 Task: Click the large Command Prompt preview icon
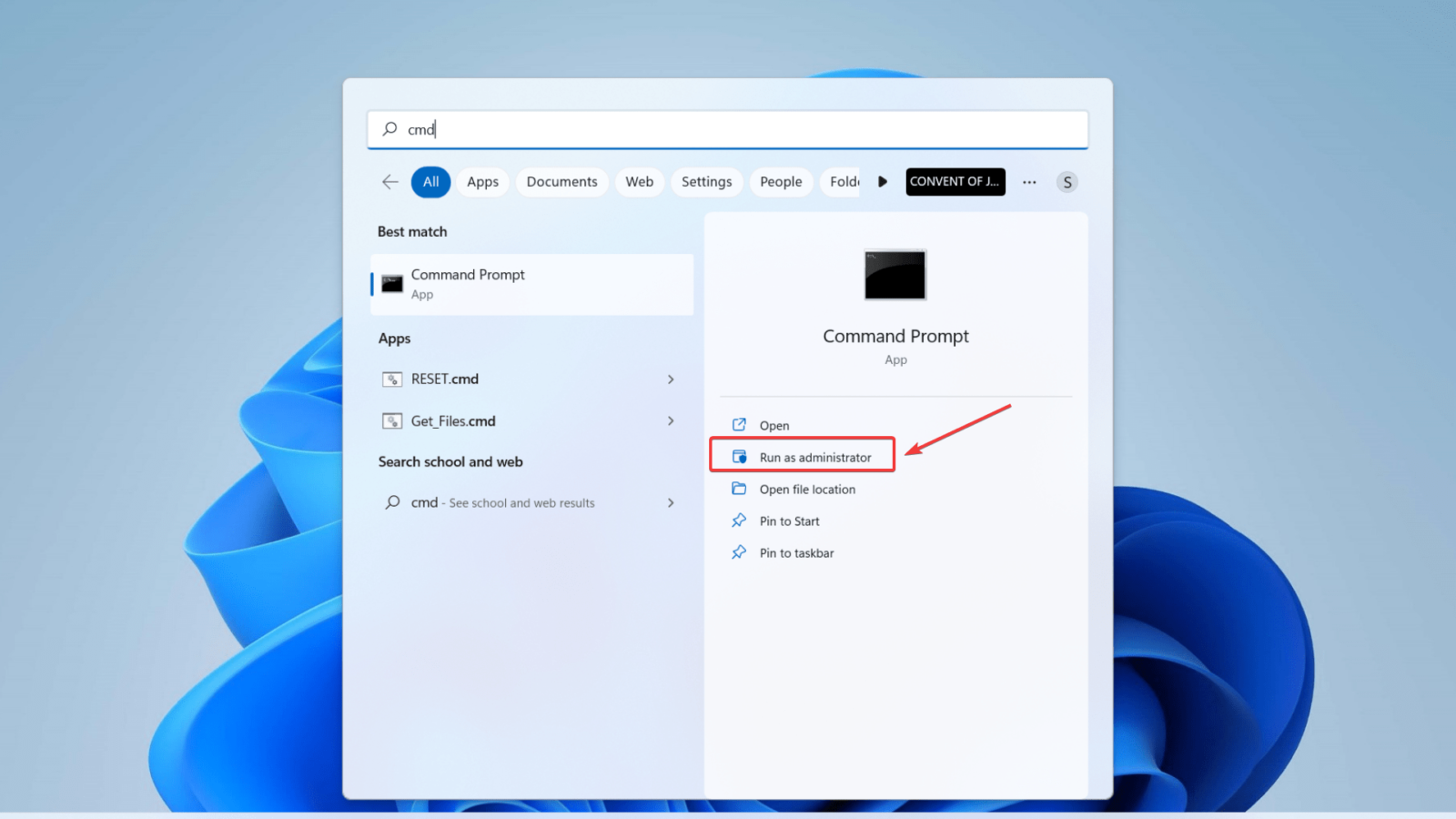[895, 275]
